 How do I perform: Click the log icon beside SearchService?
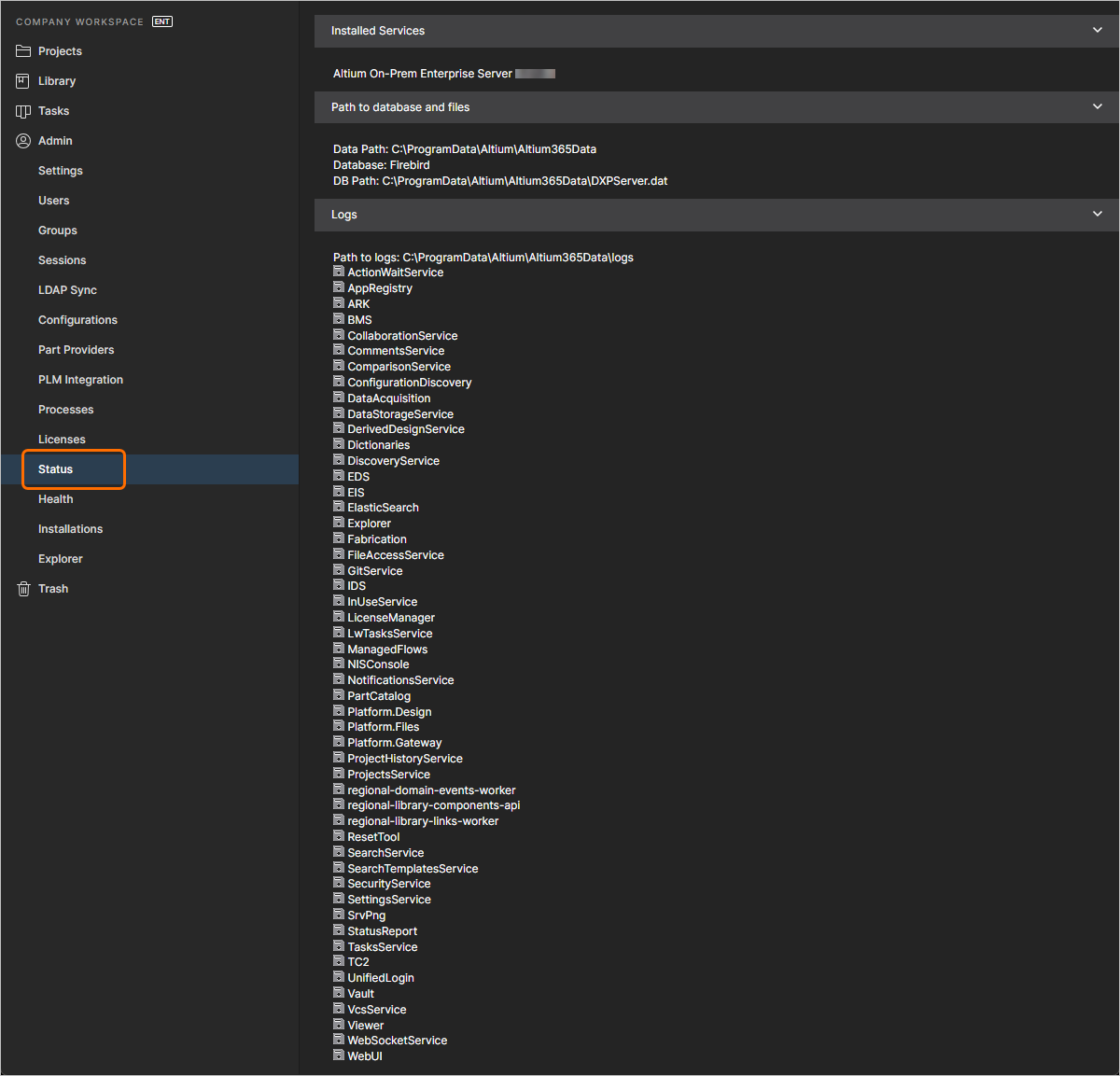(x=338, y=852)
